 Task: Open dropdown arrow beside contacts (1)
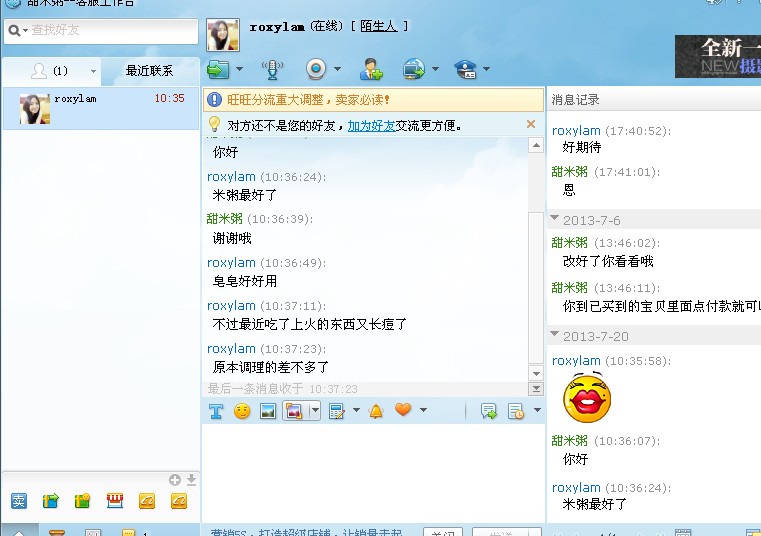[93, 71]
